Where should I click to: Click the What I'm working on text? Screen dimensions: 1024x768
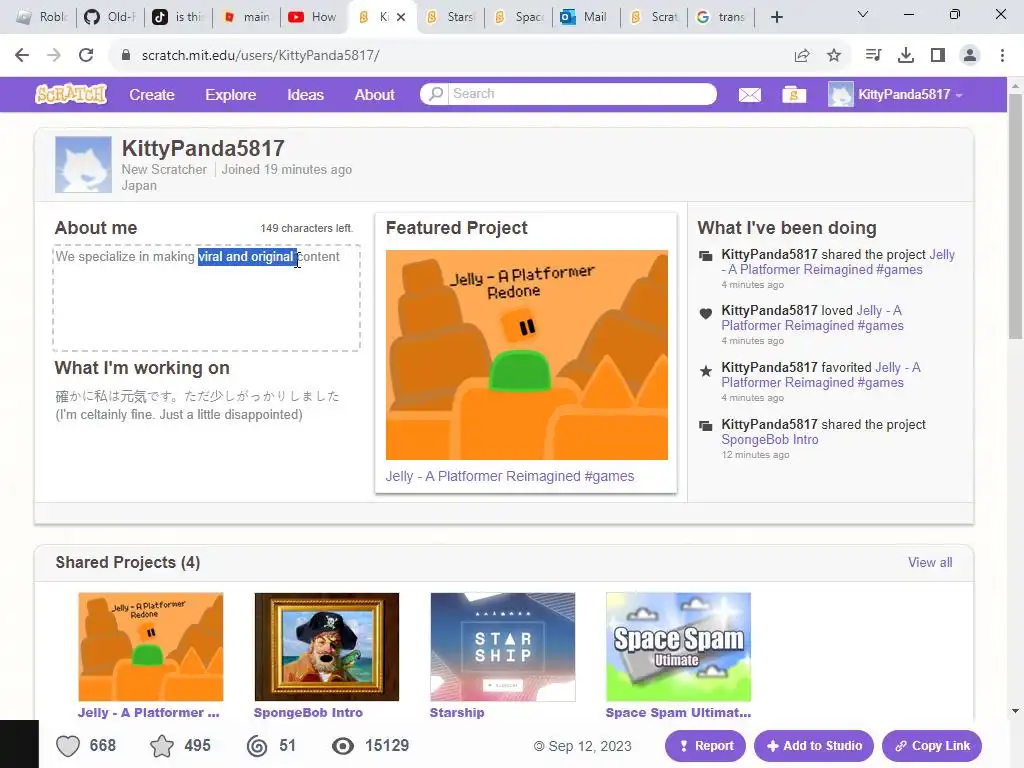click(x=197, y=405)
